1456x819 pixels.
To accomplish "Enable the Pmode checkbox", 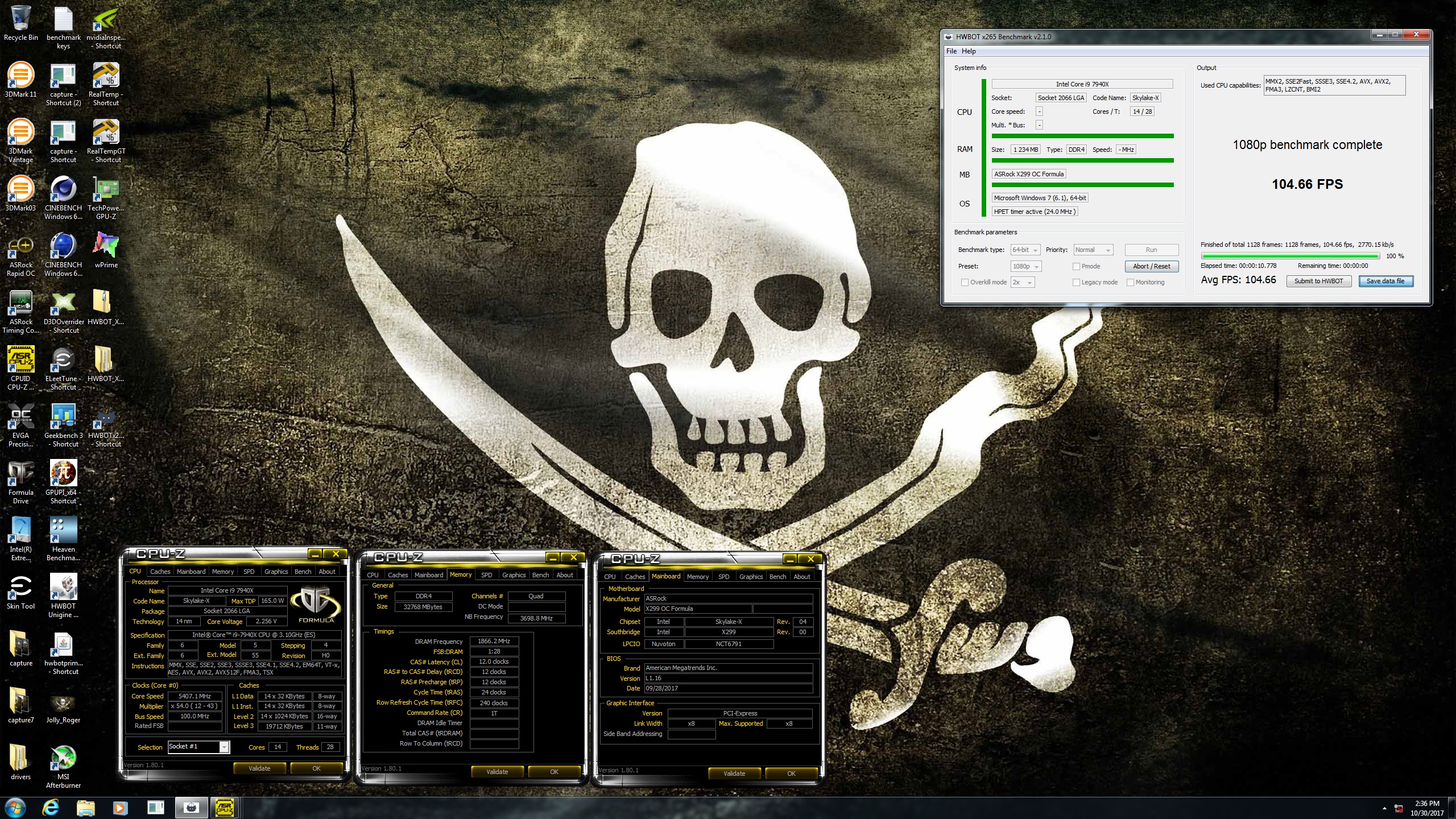I will click(1076, 266).
